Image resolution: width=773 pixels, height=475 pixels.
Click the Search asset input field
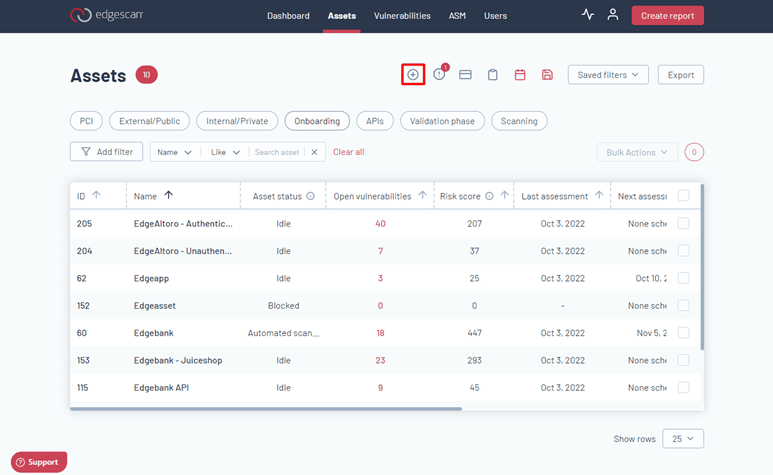[277, 152]
